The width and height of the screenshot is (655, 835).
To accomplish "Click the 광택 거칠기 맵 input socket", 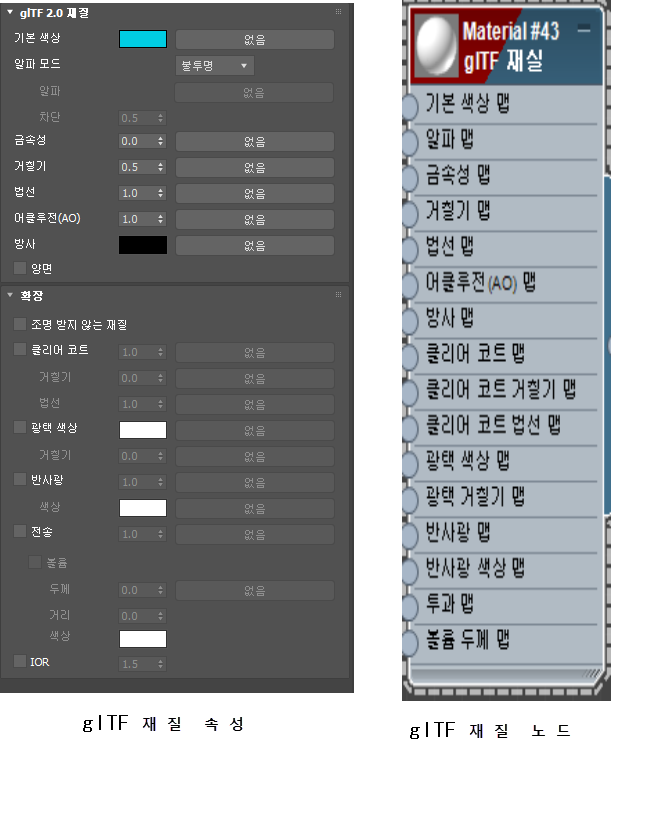I will pyautogui.click(x=410, y=500).
